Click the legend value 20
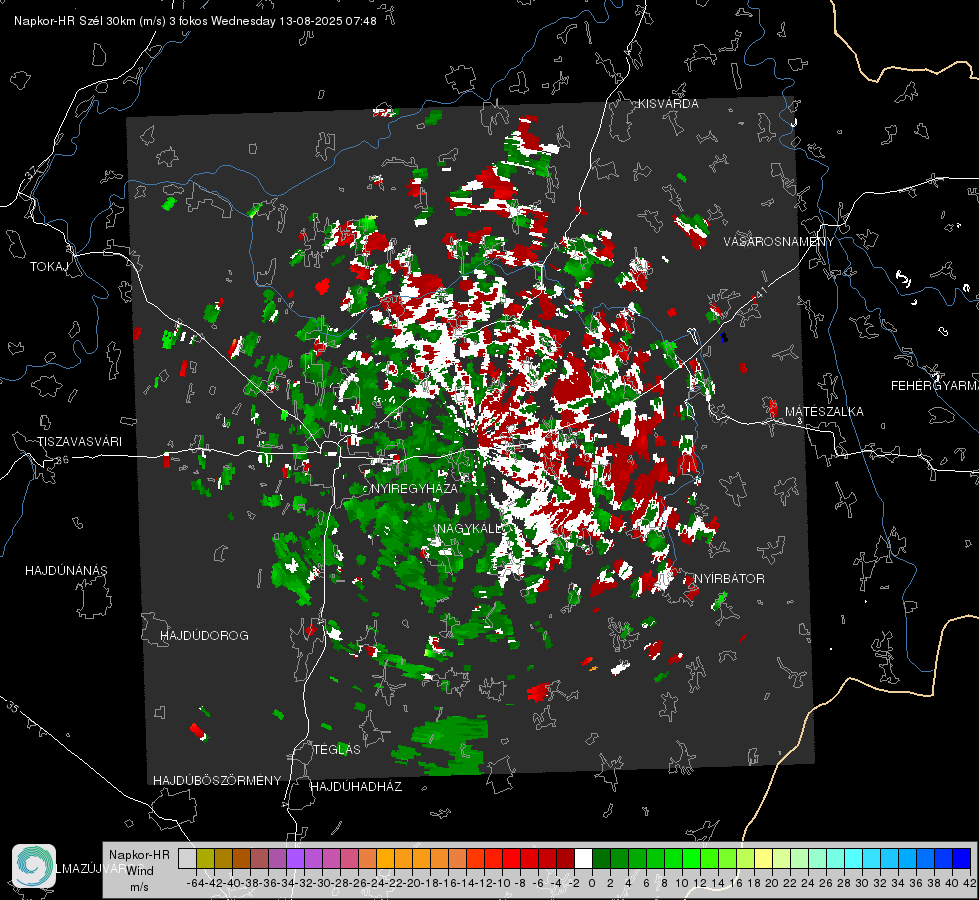Image resolution: width=979 pixels, height=900 pixels. pos(772,883)
